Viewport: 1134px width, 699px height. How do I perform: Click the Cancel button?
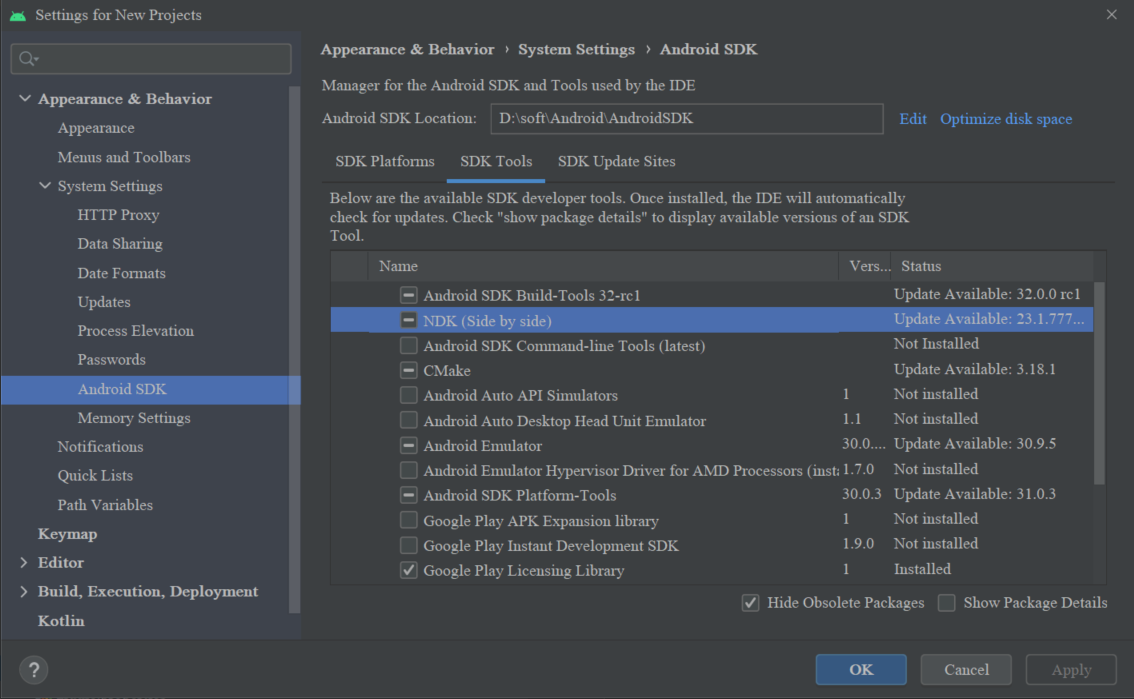[x=966, y=669]
